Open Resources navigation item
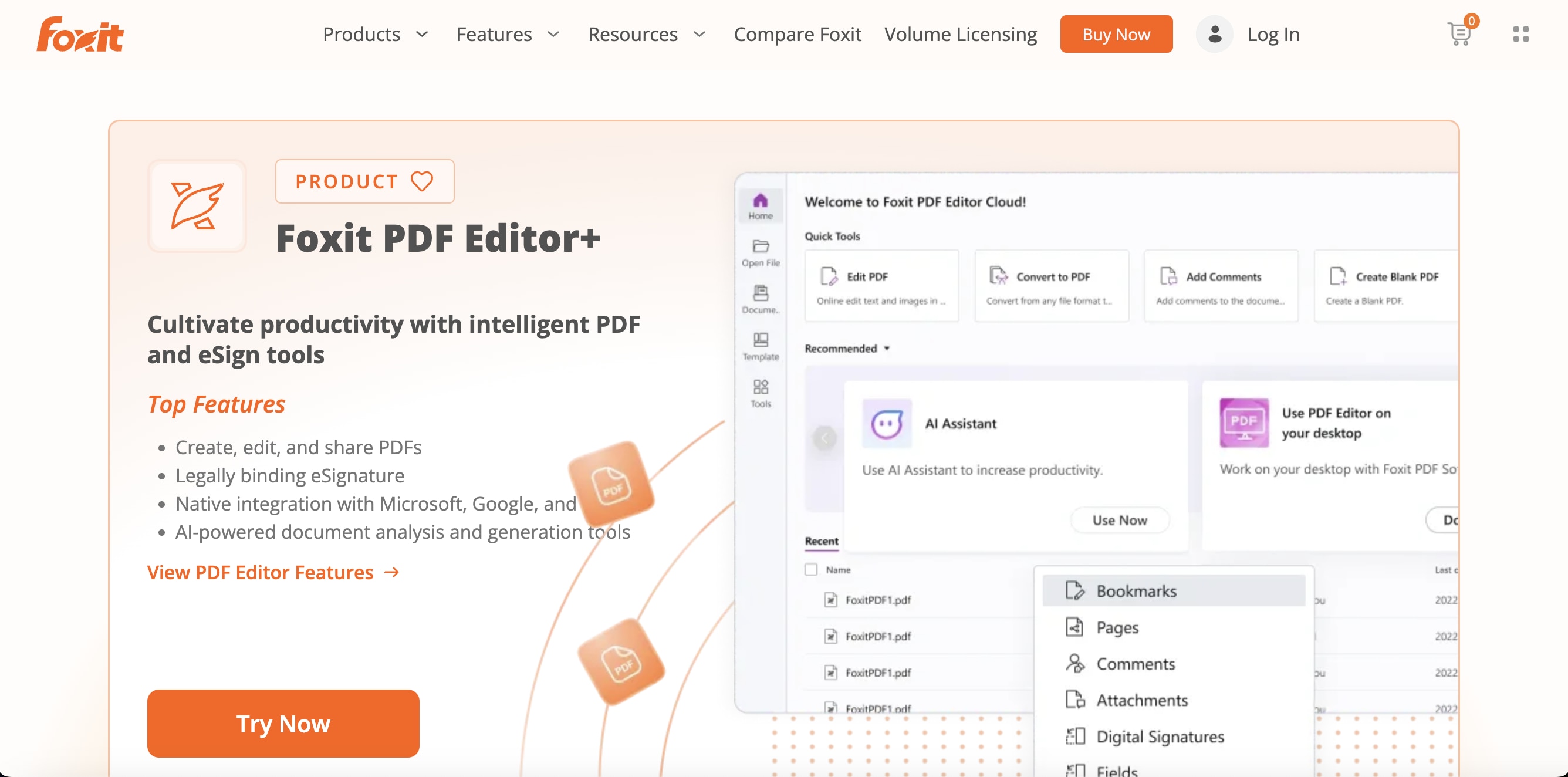Viewport: 1568px width, 777px height. (633, 35)
